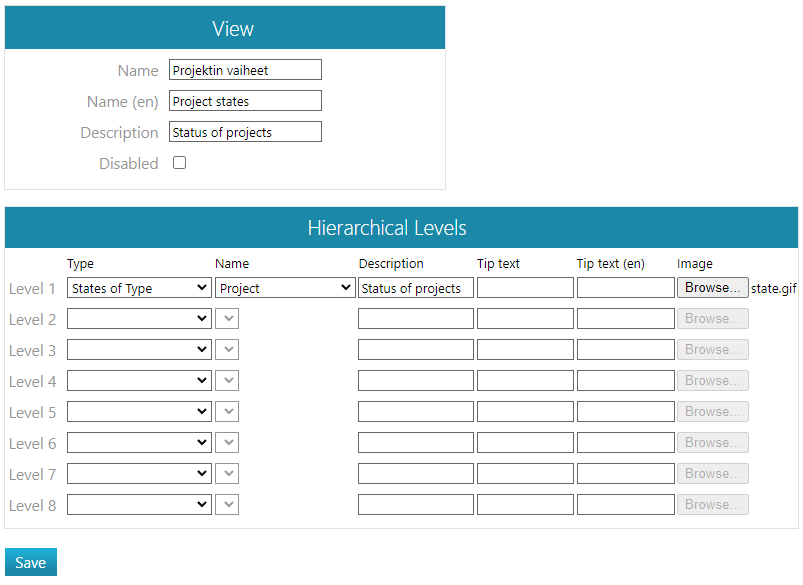Viewport: 803px width, 585px height.
Task: Click Level 1 Description field
Action: (x=415, y=288)
